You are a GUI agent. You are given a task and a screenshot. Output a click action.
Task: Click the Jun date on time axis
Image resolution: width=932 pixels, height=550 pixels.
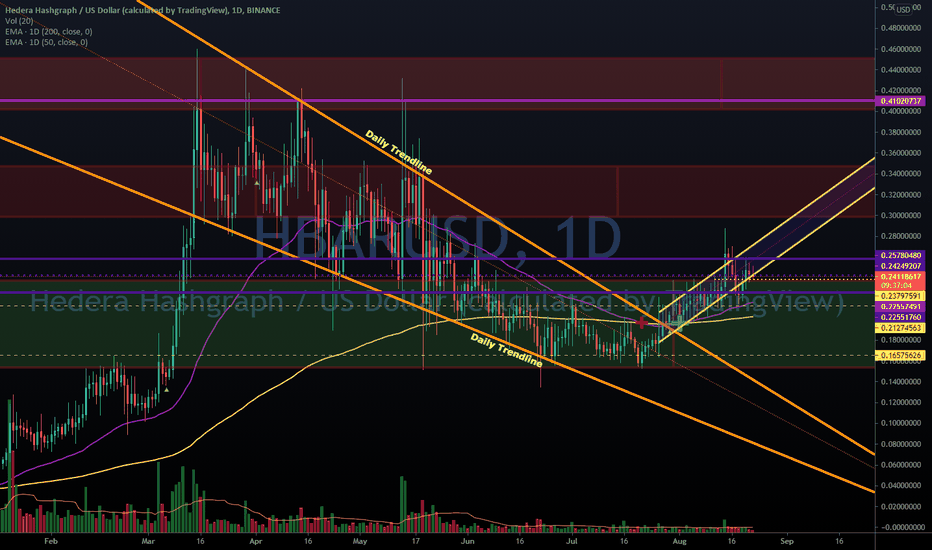(x=468, y=542)
